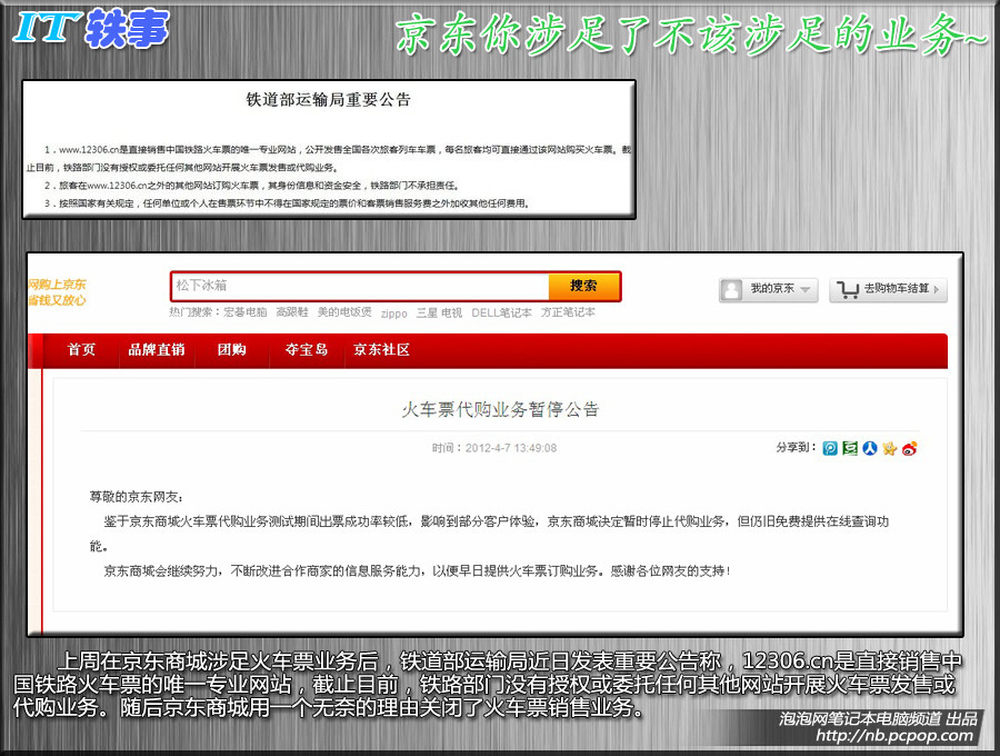Share to QQ空间 via yellow star icon
The image size is (1000, 756).
pos(890,448)
